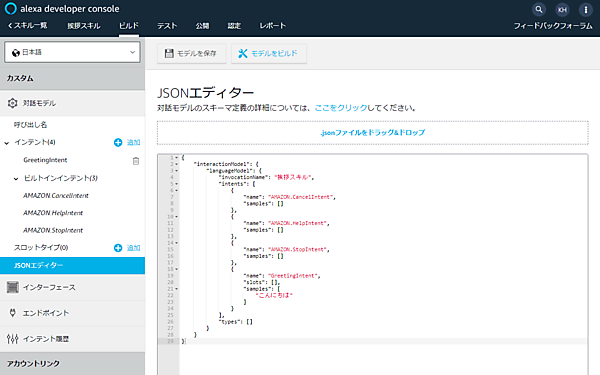Select AMAZON.StopIntent in sidebar
The height and width of the screenshot is (375, 600).
click(53, 230)
